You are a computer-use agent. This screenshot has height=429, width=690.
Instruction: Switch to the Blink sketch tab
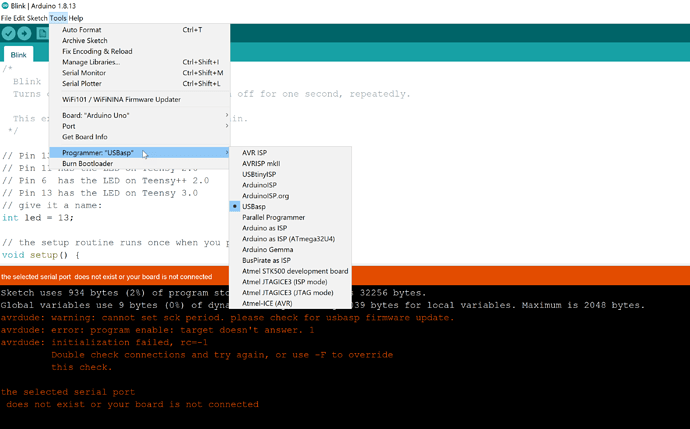click(18, 55)
